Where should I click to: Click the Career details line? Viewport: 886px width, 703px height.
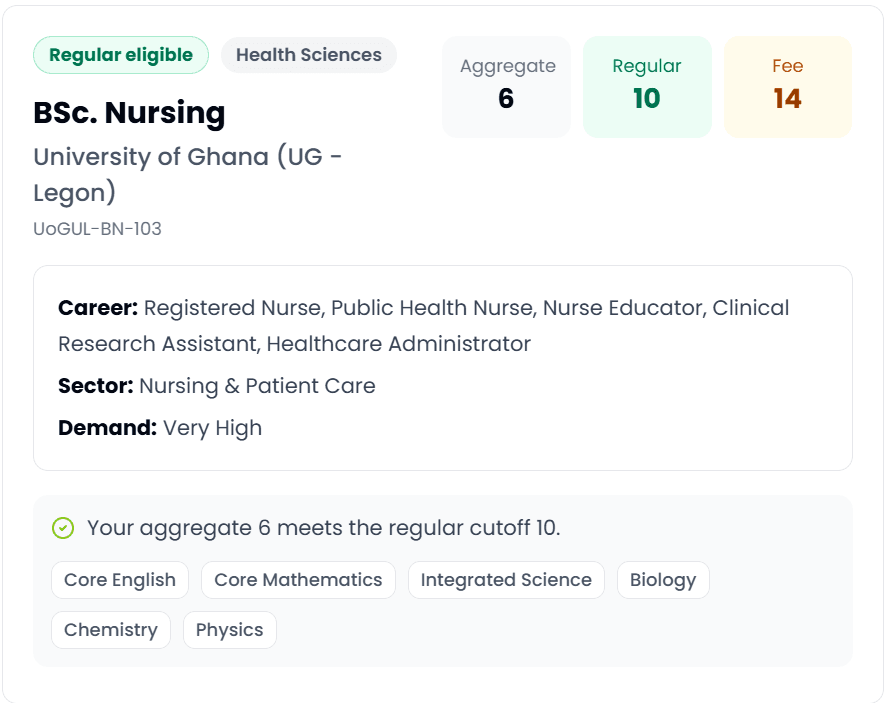(424, 326)
